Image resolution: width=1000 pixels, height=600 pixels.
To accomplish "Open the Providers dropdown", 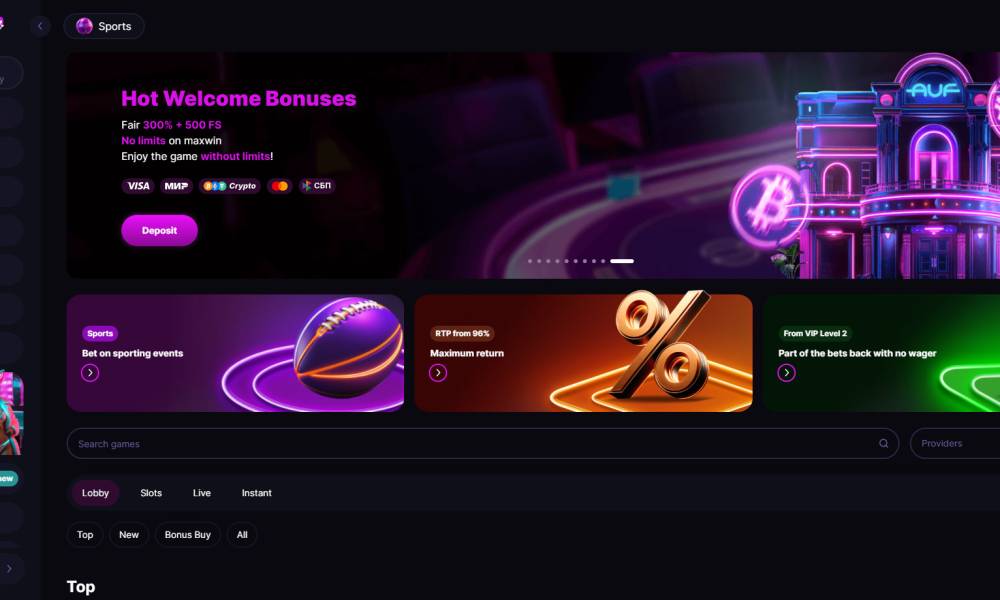I will click(x=955, y=444).
